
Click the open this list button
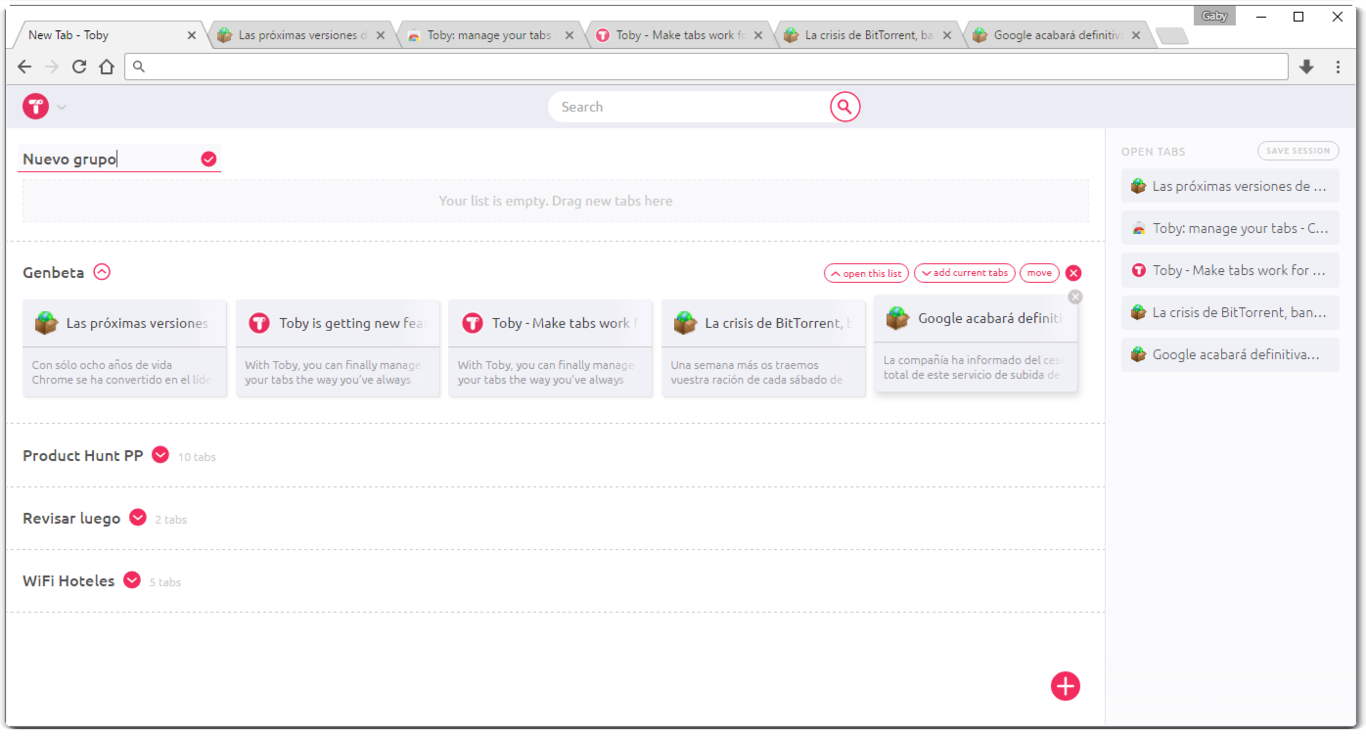866,273
